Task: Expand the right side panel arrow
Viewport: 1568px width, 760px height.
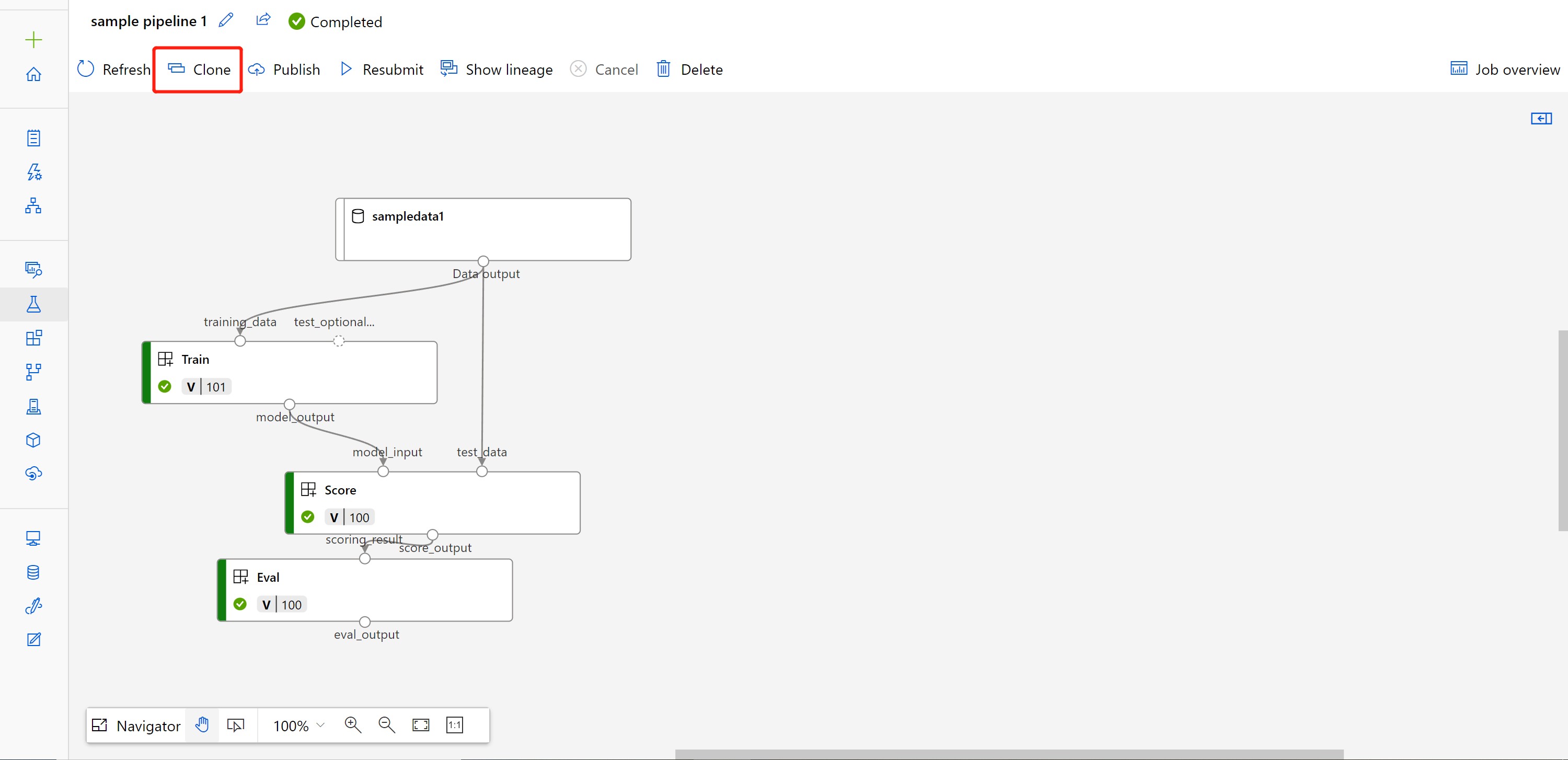Action: point(1541,118)
